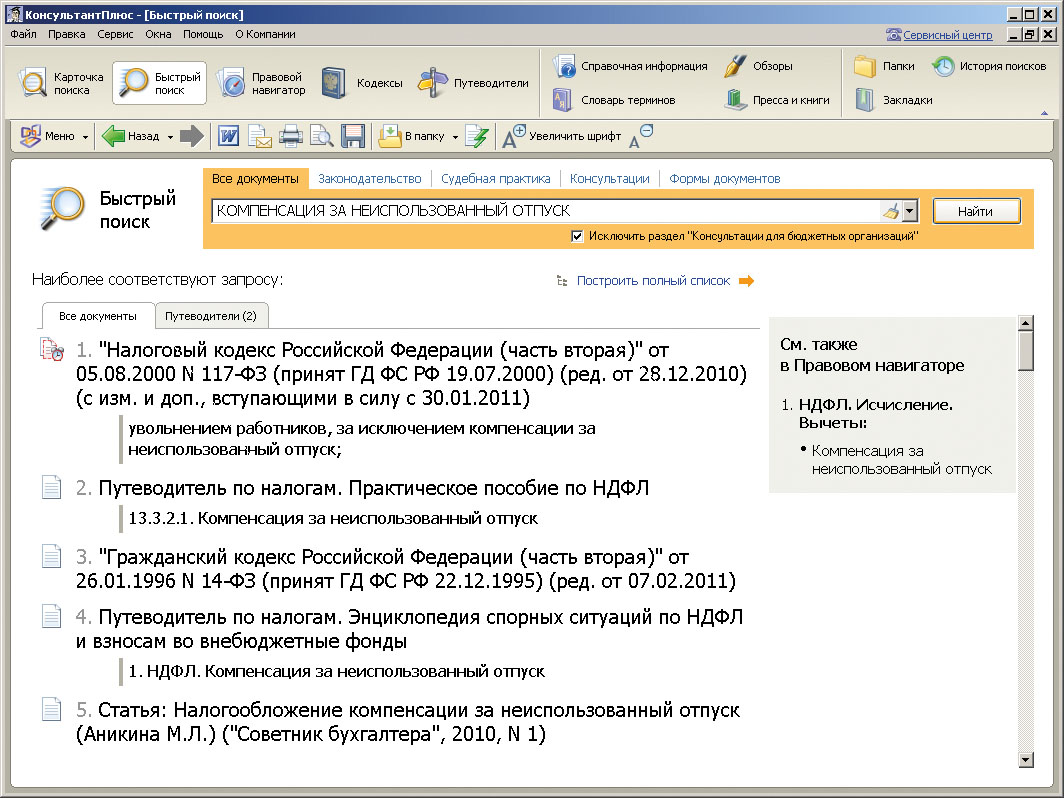This screenshot has height=798, width=1064.
Task: Open the В папку dropdown arrow
Action: pos(455,137)
